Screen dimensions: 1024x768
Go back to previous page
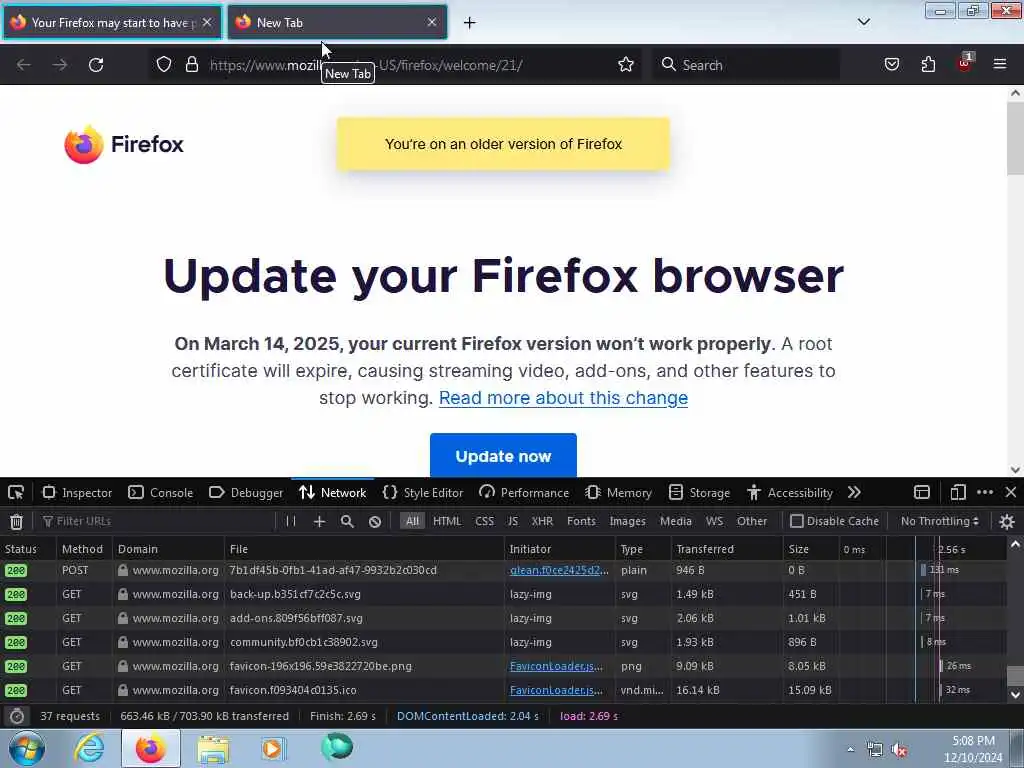(24, 65)
